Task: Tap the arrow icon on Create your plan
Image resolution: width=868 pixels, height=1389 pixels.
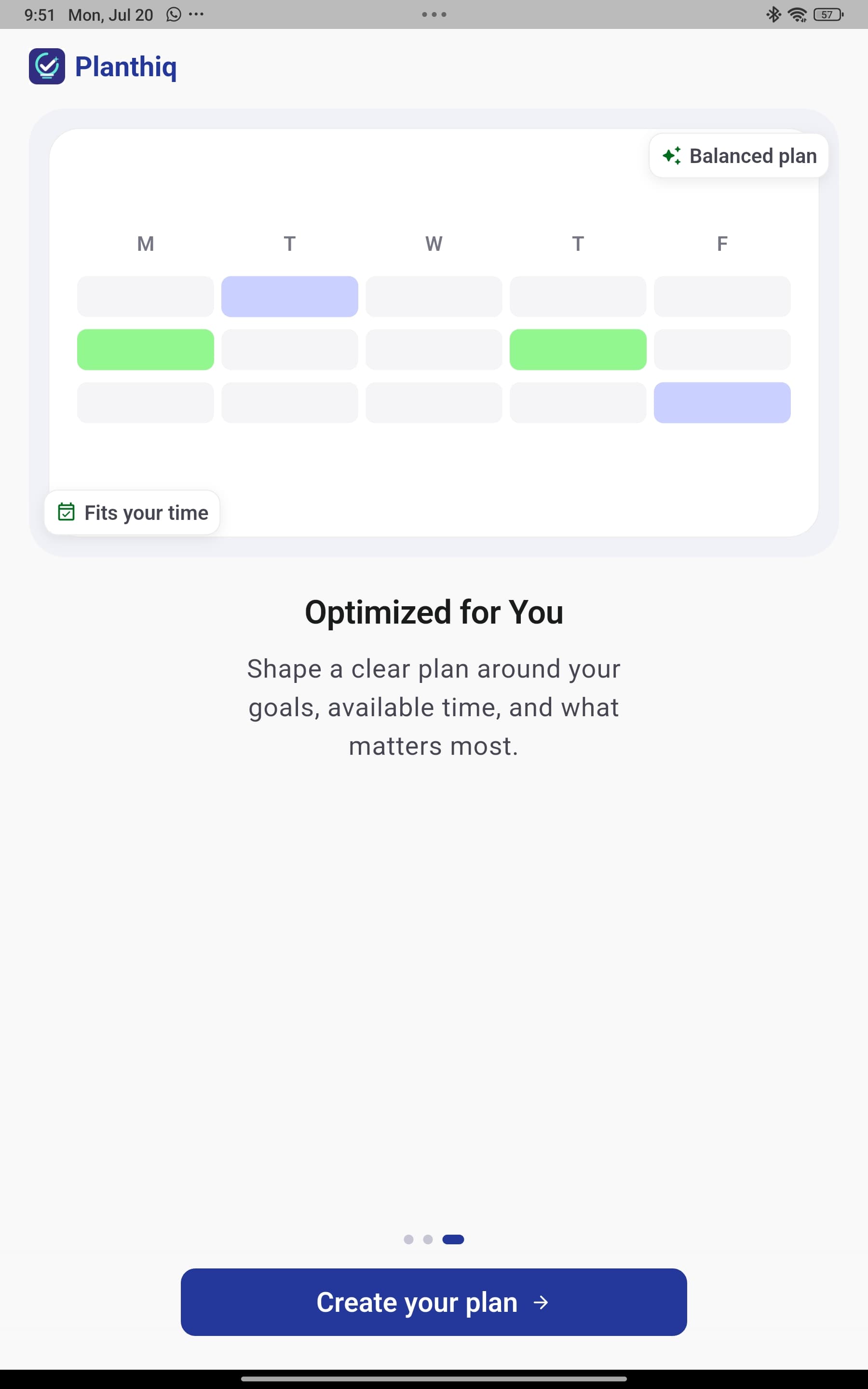Action: tap(540, 1302)
